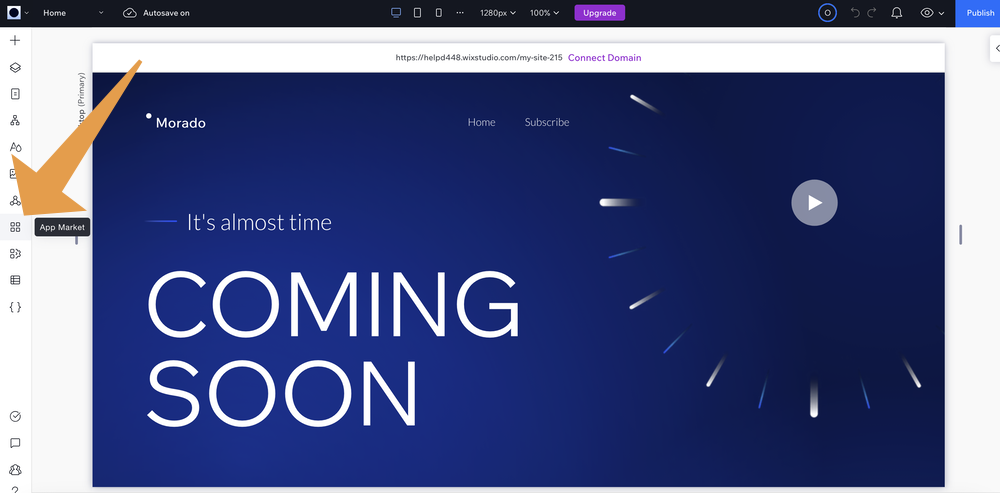Open more breakpoint options ellipsis
Screen dimensions: 1000x493
(x=460, y=13)
